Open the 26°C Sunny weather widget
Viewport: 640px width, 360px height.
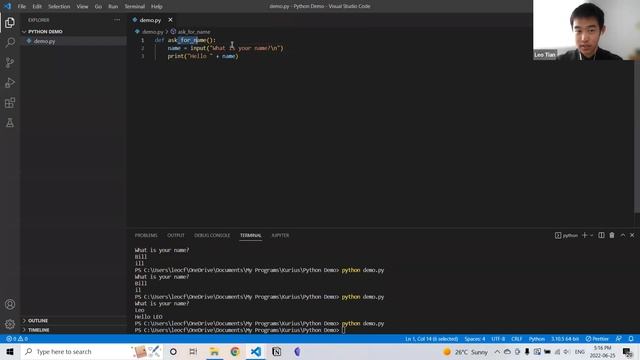click(465, 351)
